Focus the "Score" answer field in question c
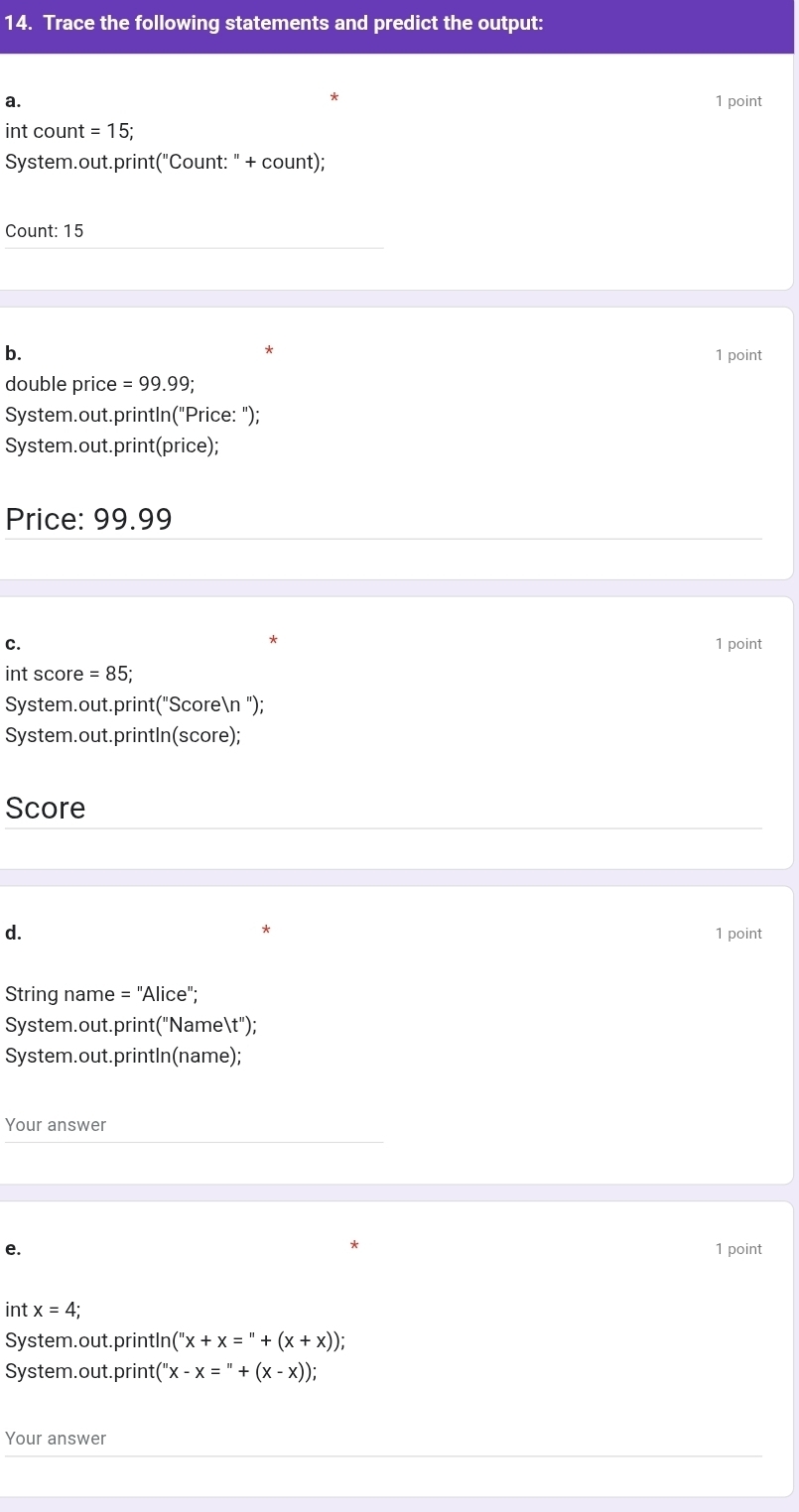The image size is (799, 1512). pos(383,809)
